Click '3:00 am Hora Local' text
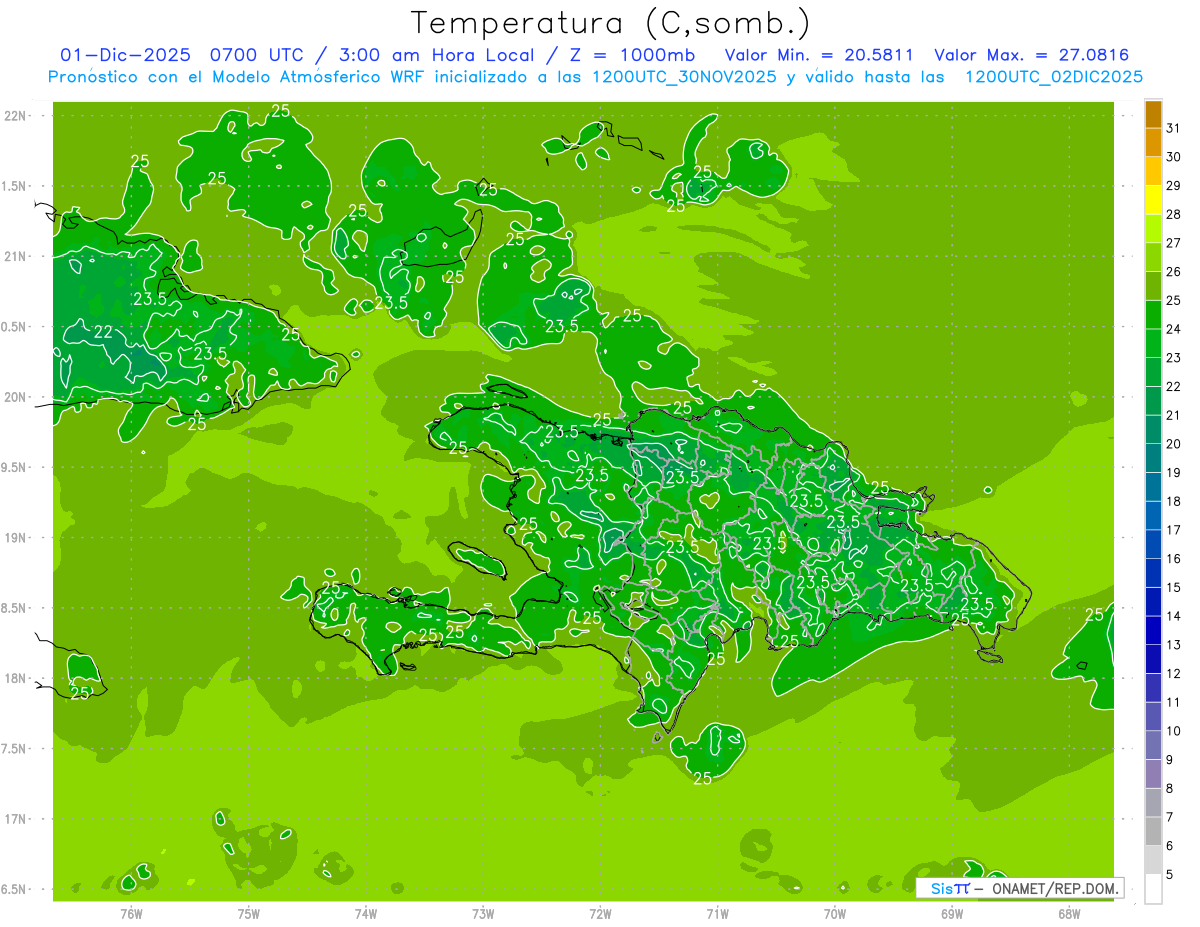Screen dimensions: 1200x927 coord(436,55)
